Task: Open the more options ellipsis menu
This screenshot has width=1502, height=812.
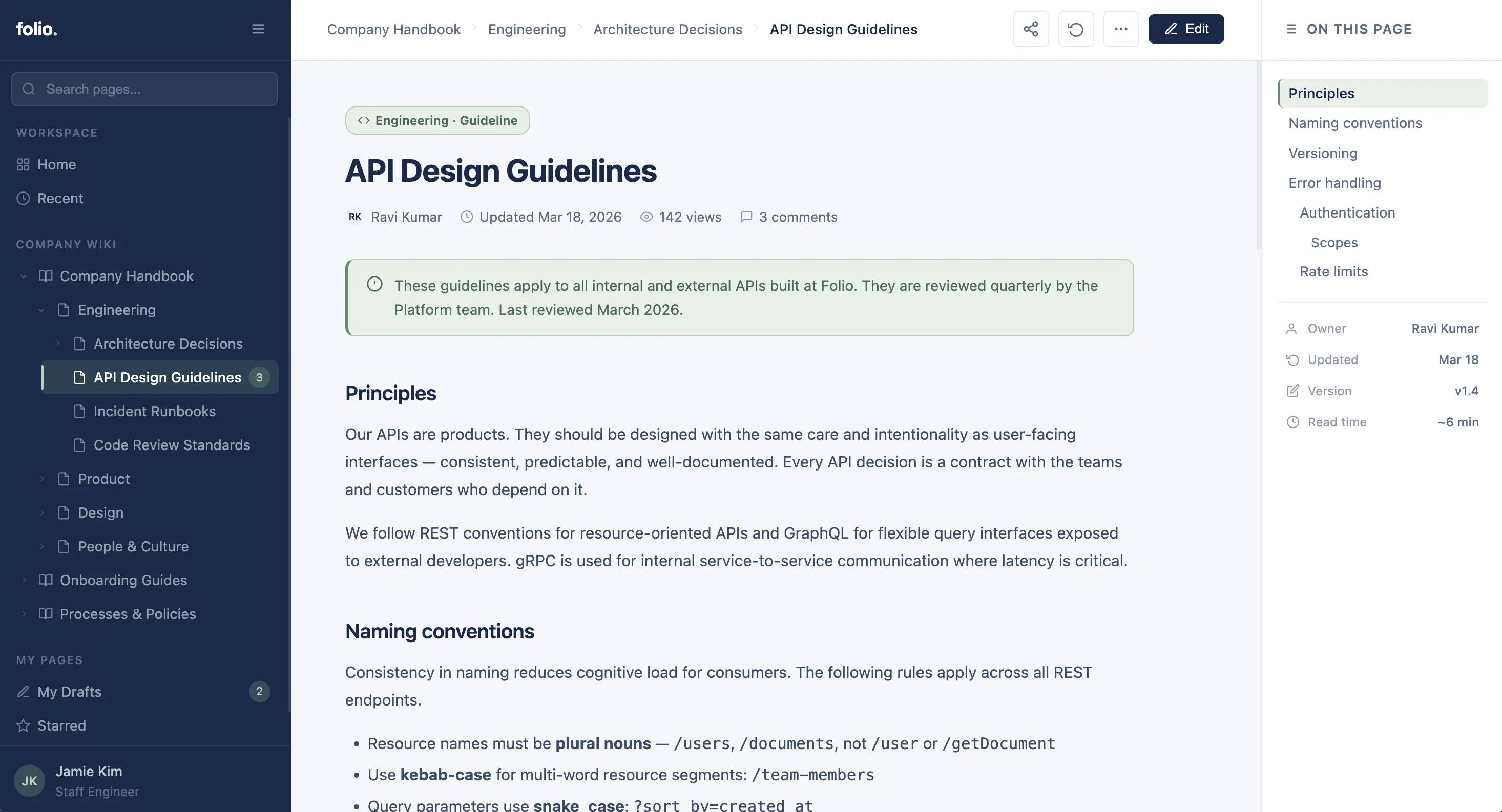Action: (x=1121, y=29)
